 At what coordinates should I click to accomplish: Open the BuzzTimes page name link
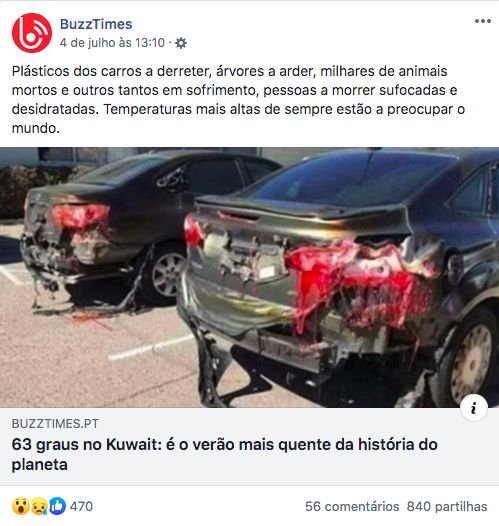pos(96,24)
